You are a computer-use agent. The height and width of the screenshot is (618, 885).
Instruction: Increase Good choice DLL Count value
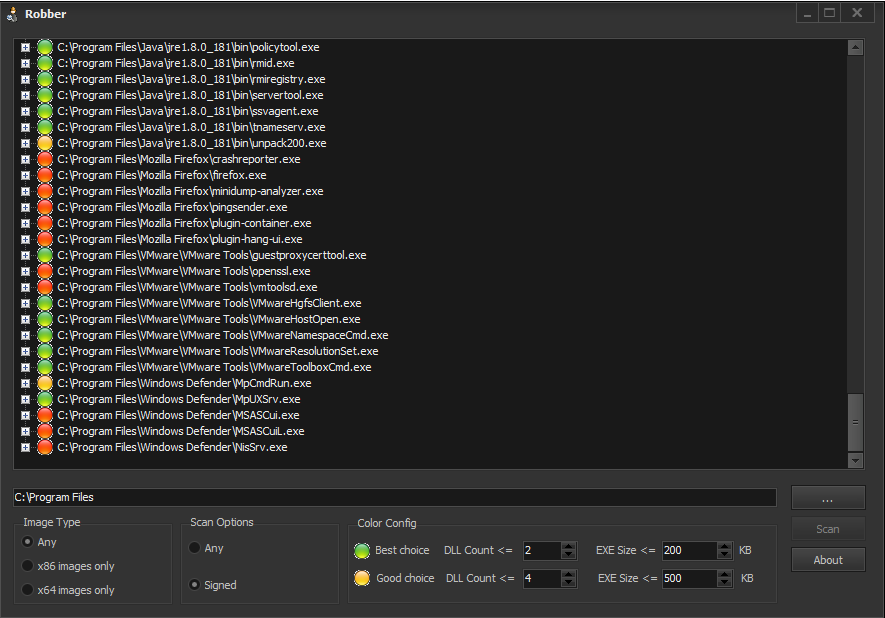pyautogui.click(x=568, y=574)
